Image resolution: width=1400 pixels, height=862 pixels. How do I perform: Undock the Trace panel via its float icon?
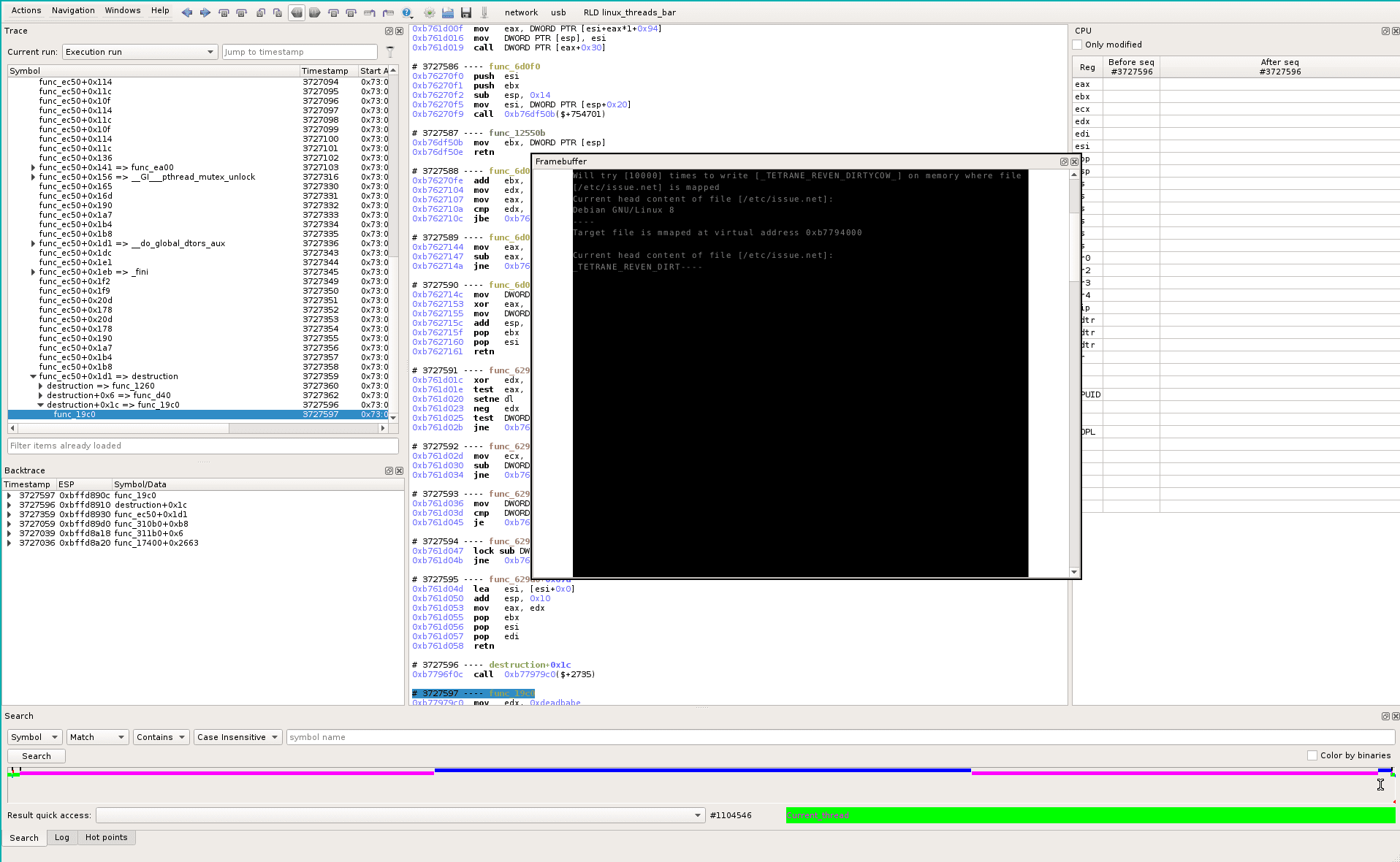pos(388,31)
